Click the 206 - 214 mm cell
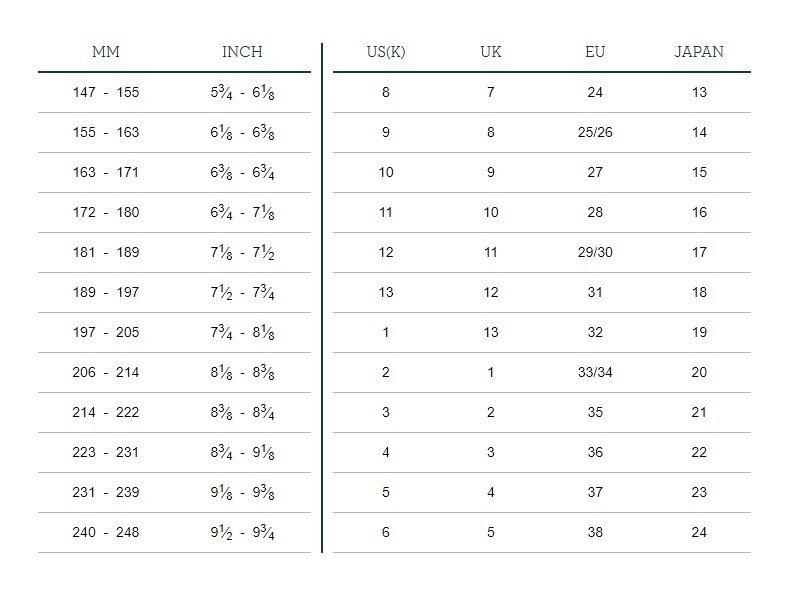The width and height of the screenshot is (785, 598). [x=106, y=372]
